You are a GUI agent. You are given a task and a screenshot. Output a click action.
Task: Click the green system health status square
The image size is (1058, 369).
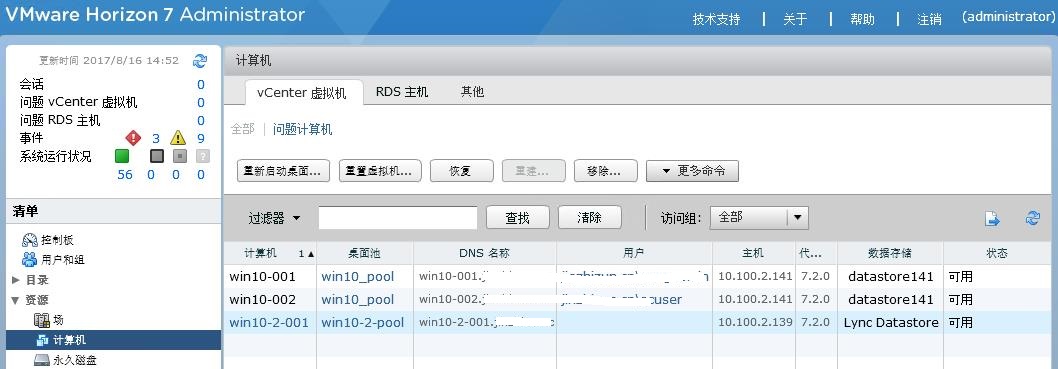[x=121, y=157]
